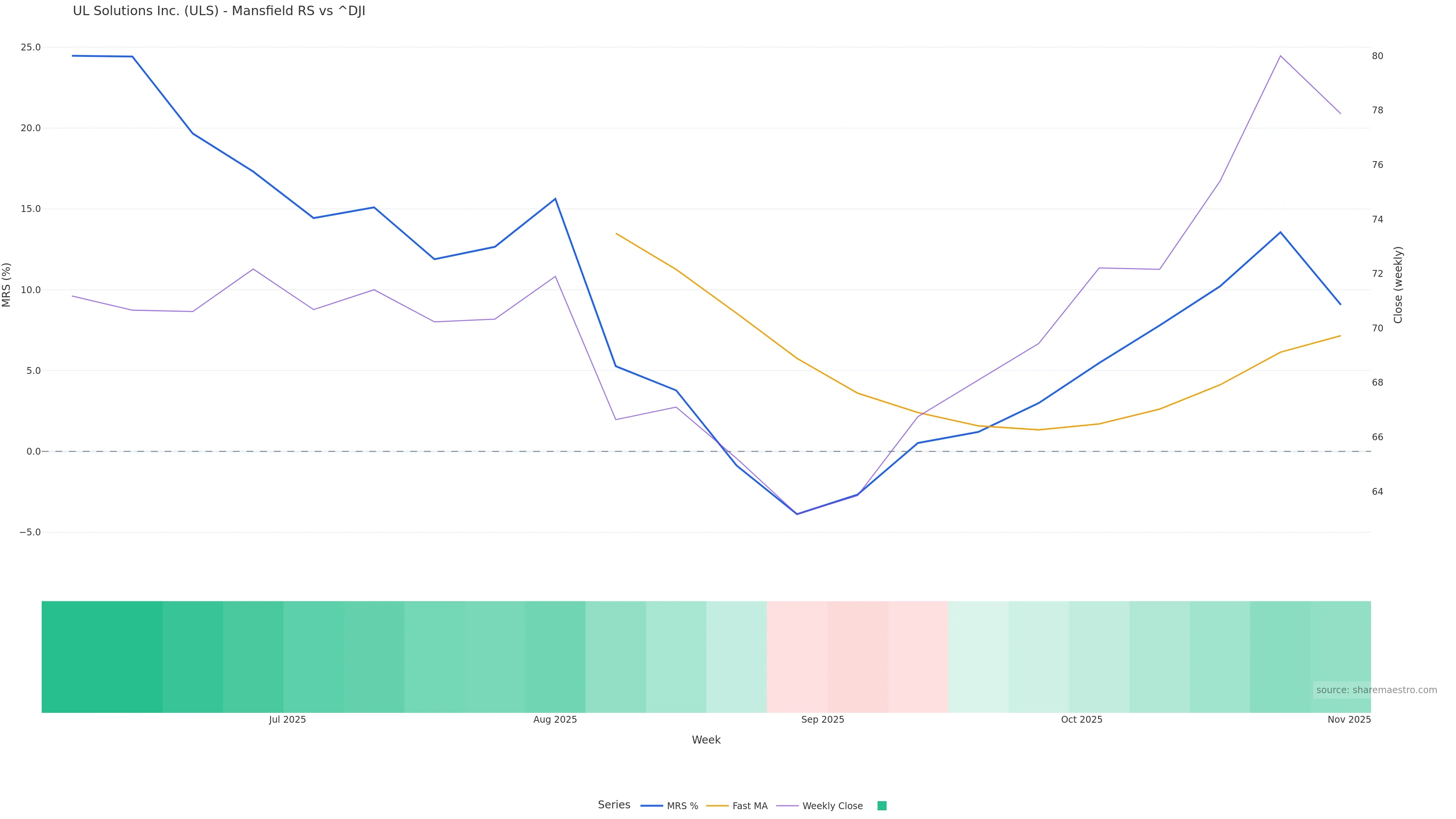1456x819 pixels.
Task: Click the green square legend swatch
Action: tap(882, 806)
